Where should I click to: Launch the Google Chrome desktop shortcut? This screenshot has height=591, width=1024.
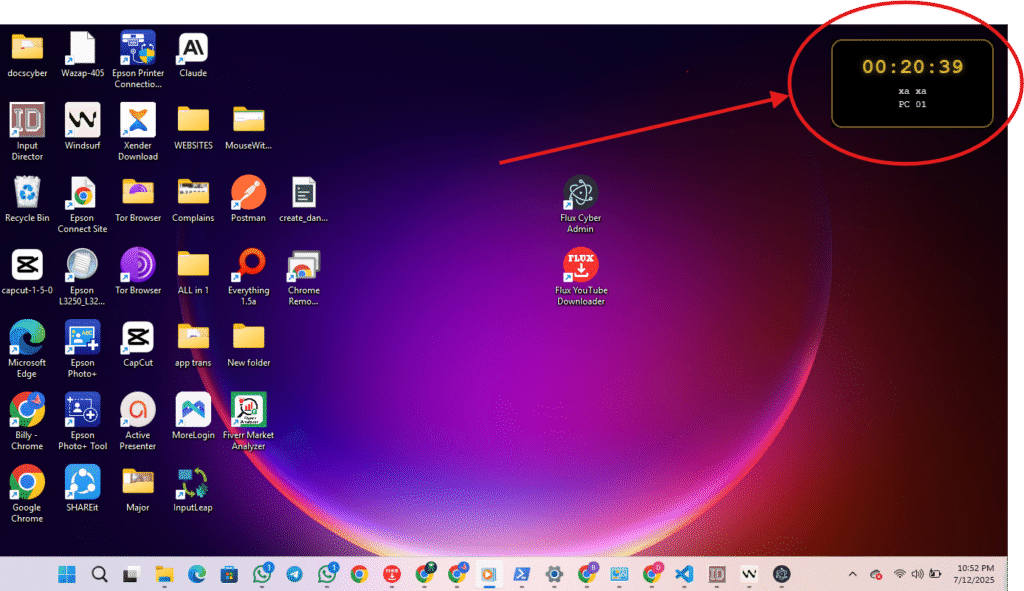(x=27, y=483)
